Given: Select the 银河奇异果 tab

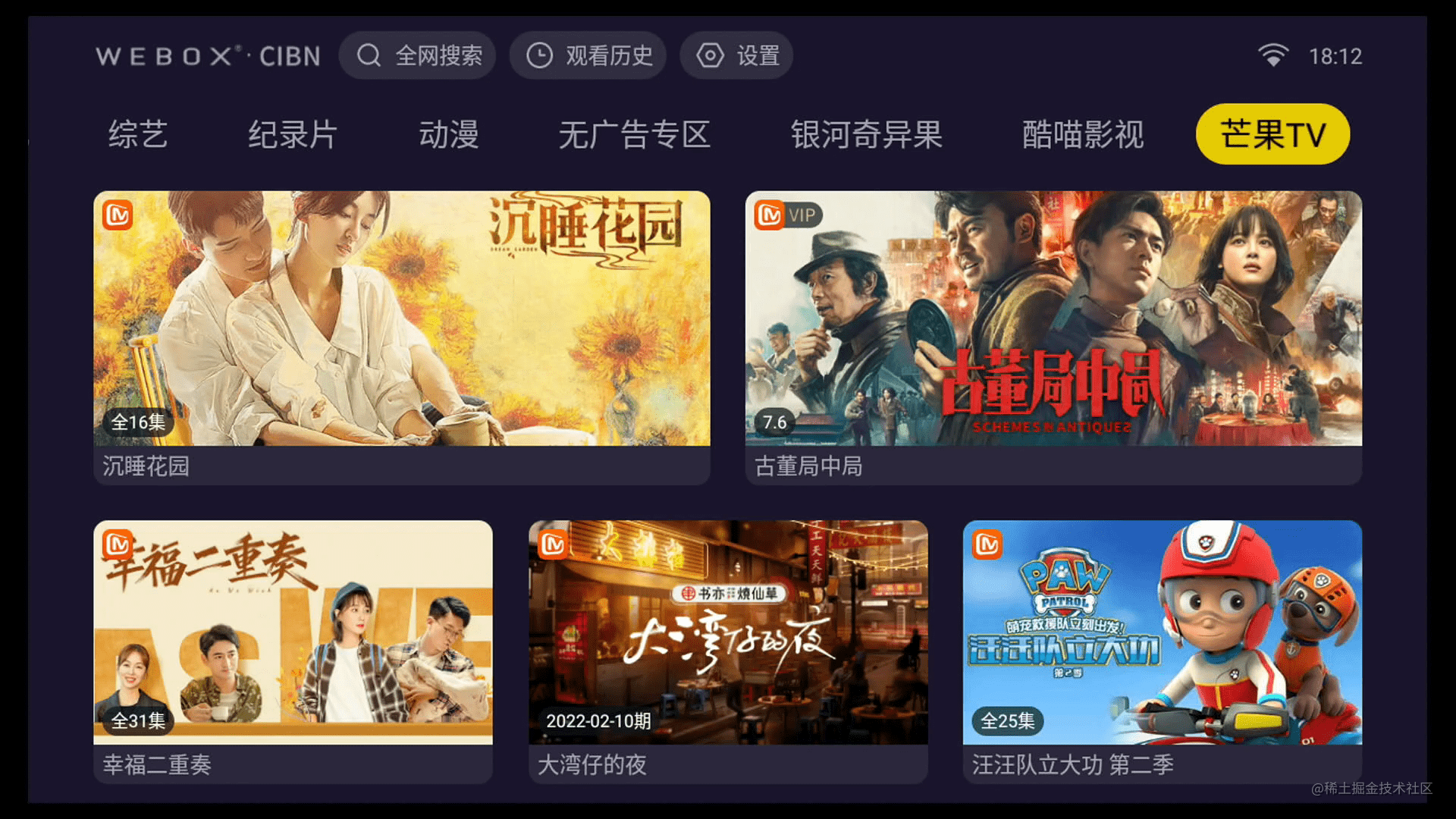Looking at the screenshot, I should tap(867, 134).
